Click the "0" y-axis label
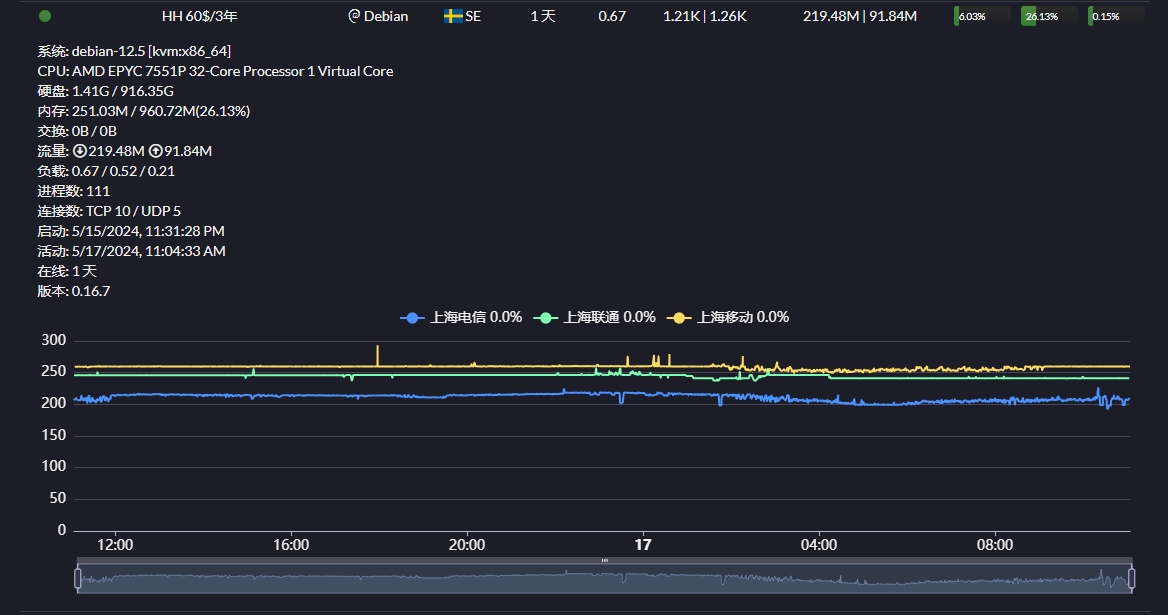 pos(62,530)
